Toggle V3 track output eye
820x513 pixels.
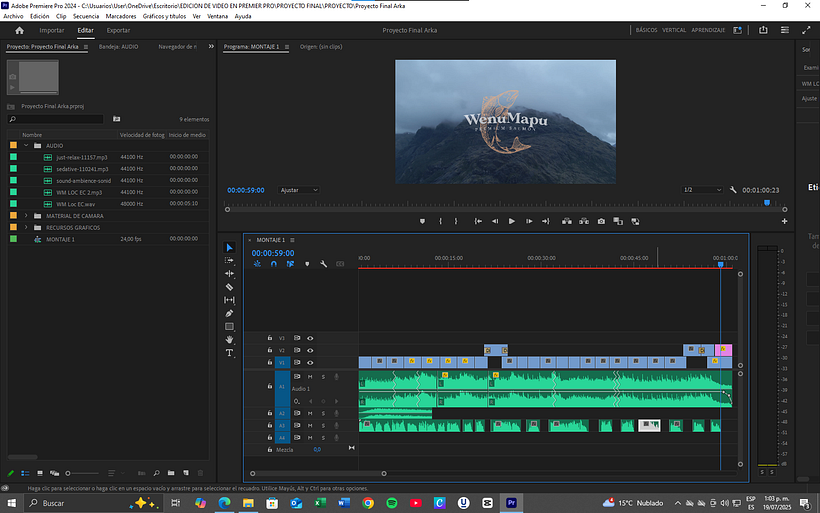[310, 338]
